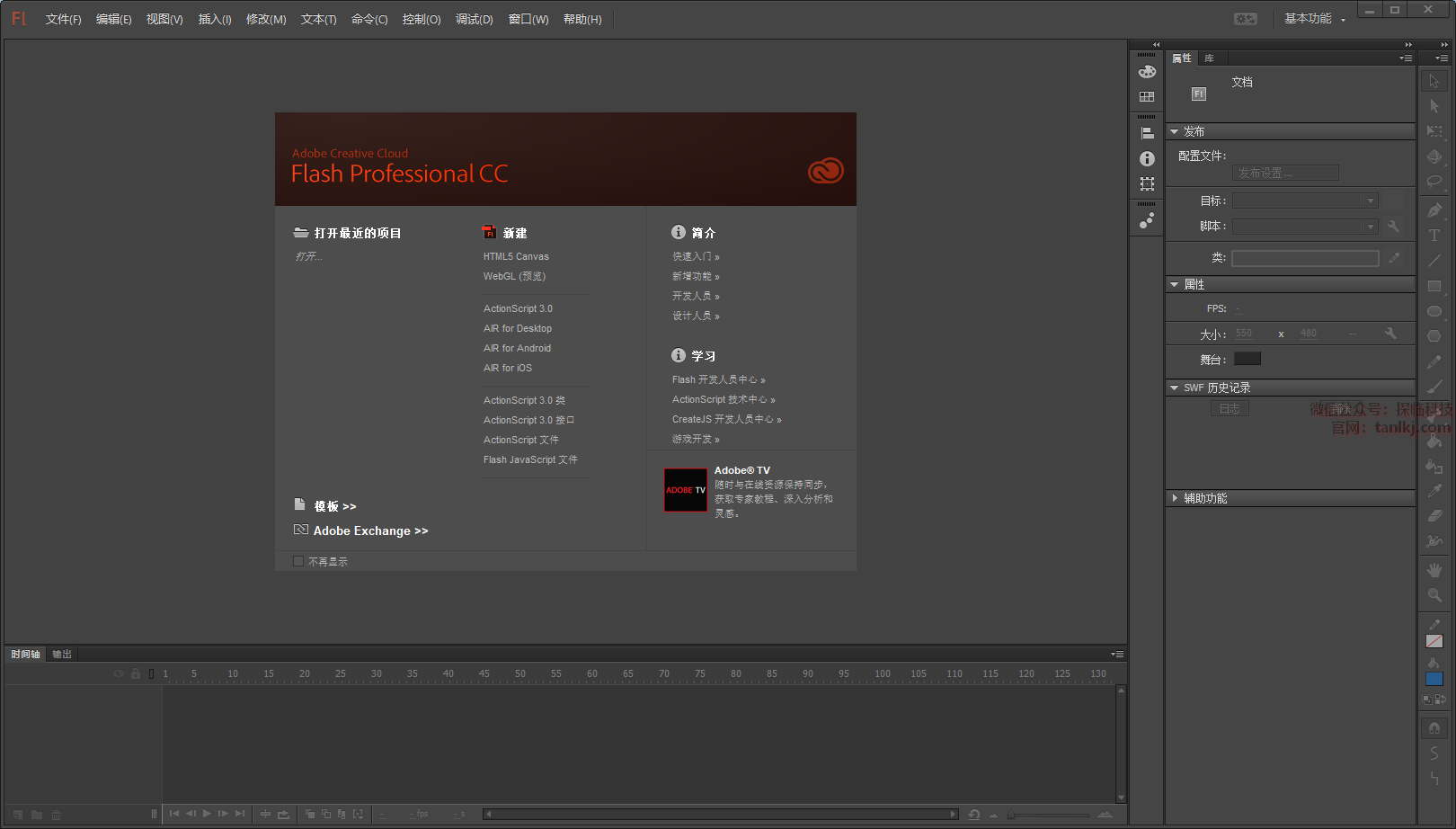Open the 文件(F) menu
The height and width of the screenshot is (829, 1456).
63,19
